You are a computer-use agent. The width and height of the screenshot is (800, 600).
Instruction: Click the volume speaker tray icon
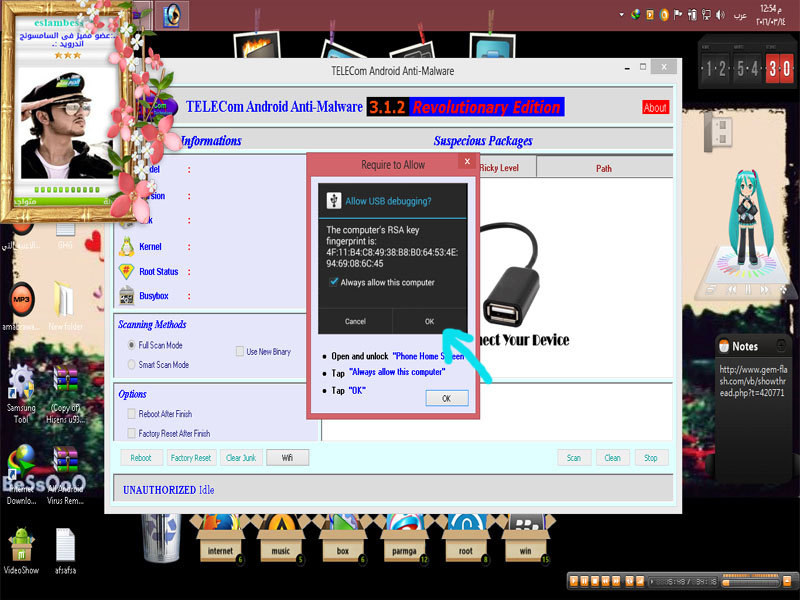pyautogui.click(x=720, y=15)
